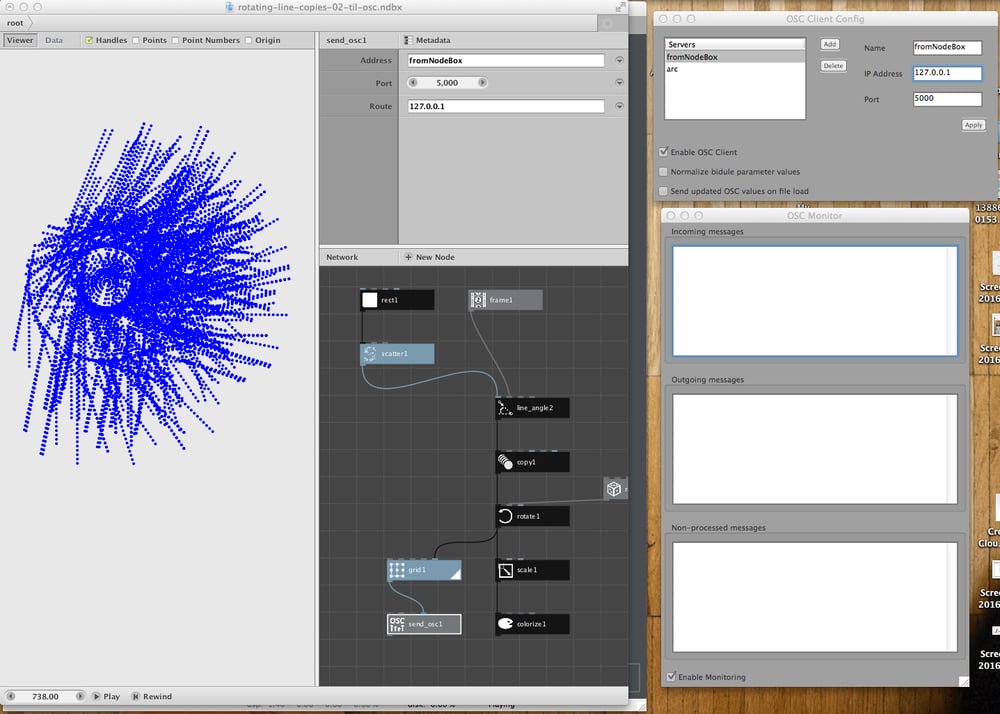Click the frame1 node icon
Viewport: 1000px width, 714px height.
478,300
